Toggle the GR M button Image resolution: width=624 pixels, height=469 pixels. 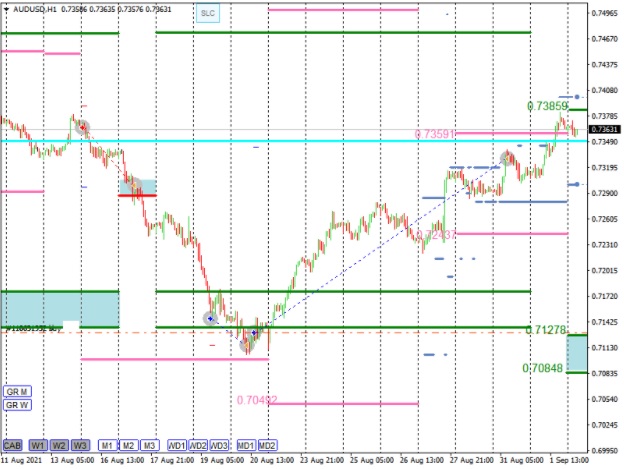point(17,391)
